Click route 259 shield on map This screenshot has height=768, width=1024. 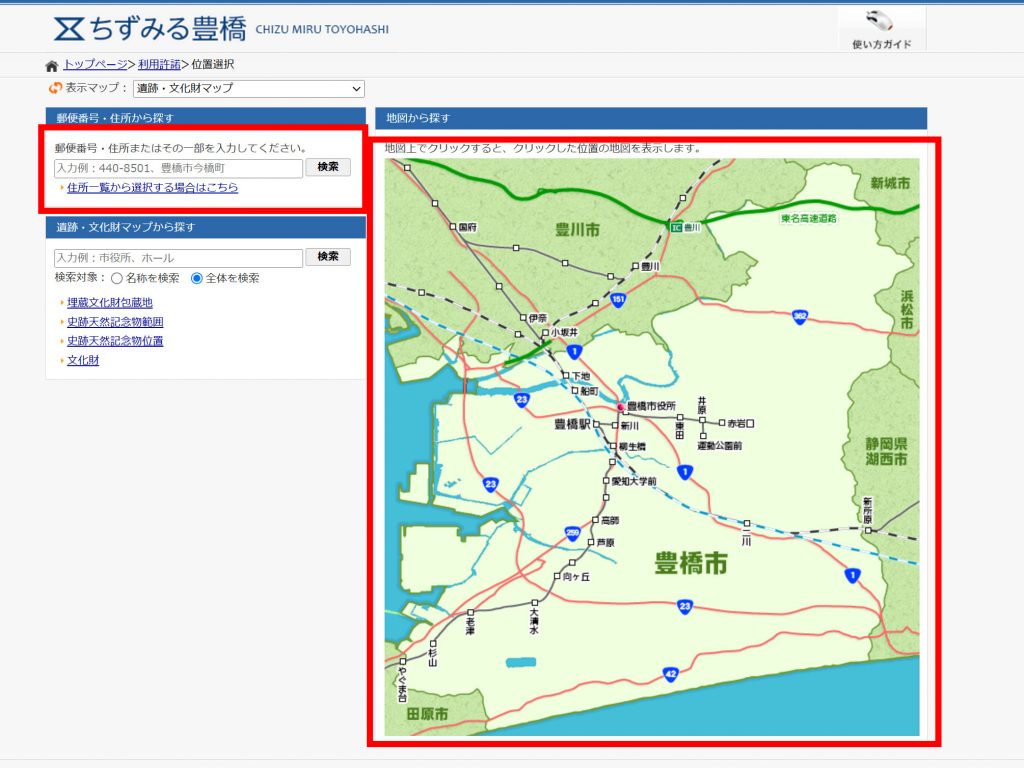573,534
